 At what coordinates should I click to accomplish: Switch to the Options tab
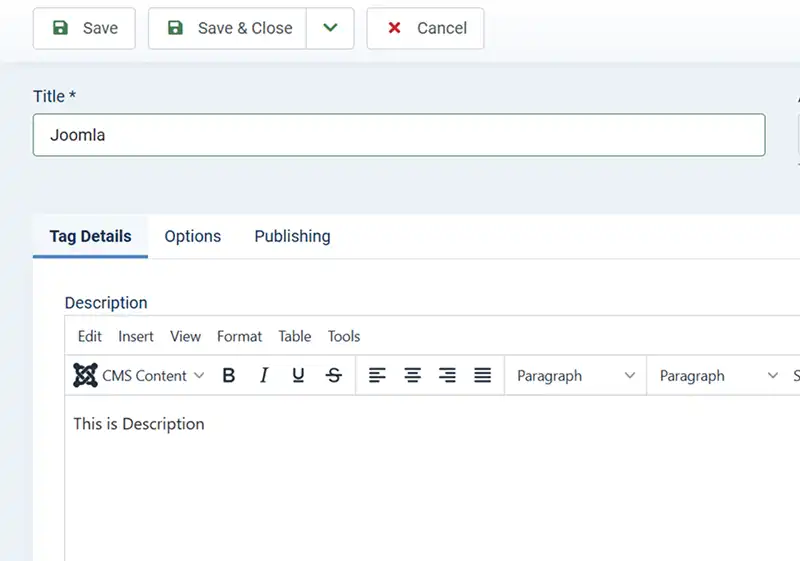coord(192,236)
